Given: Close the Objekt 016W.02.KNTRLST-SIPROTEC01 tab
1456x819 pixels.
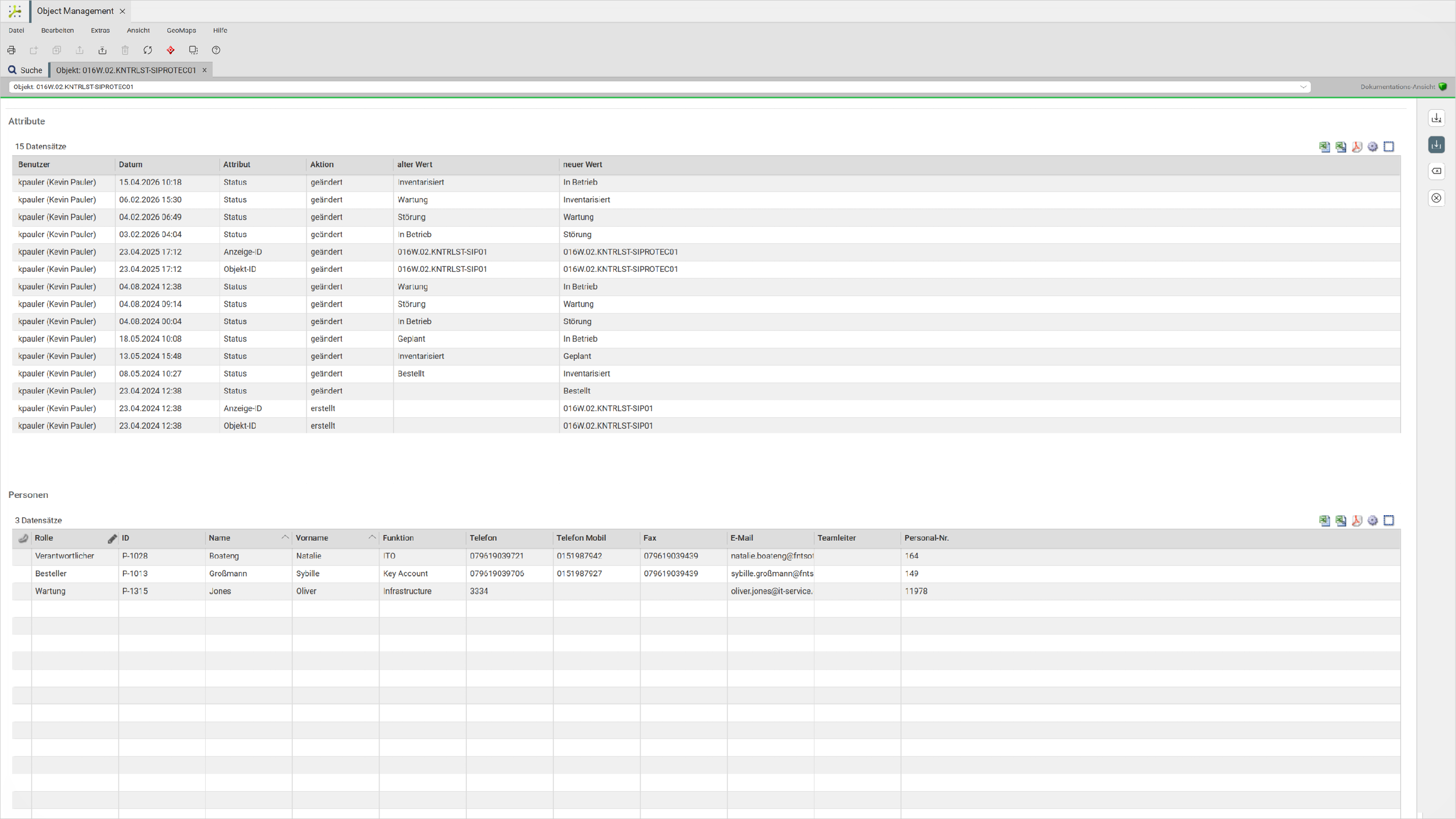Looking at the screenshot, I should point(205,70).
